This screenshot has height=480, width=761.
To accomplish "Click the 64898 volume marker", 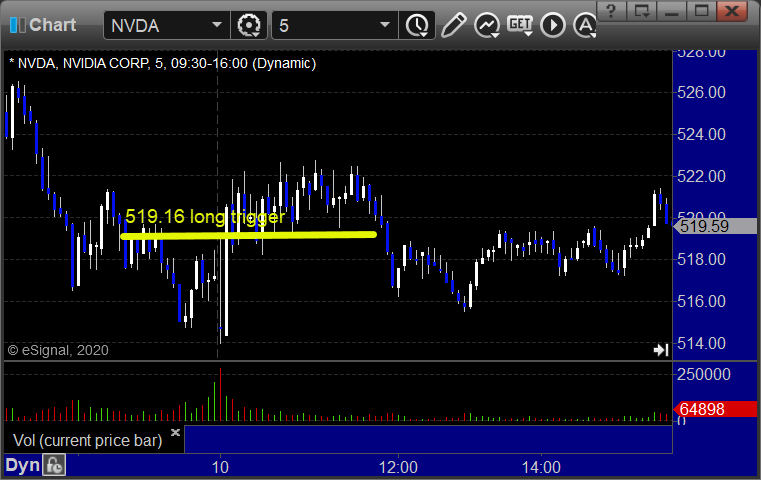I will point(715,409).
